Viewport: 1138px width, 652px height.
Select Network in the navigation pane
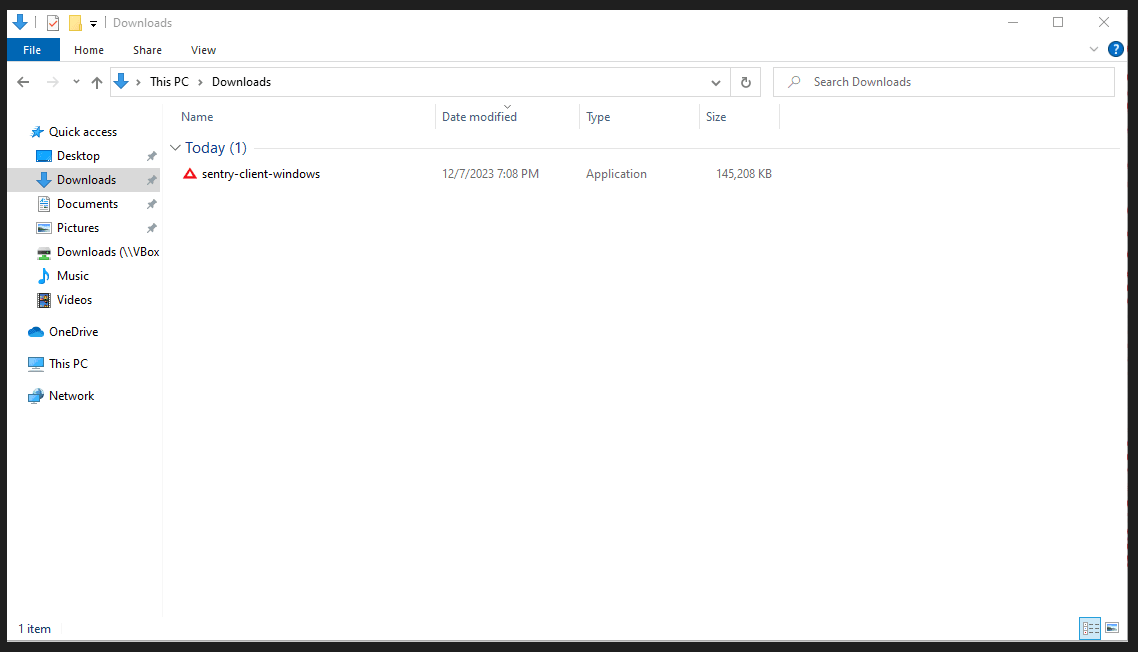tap(71, 396)
